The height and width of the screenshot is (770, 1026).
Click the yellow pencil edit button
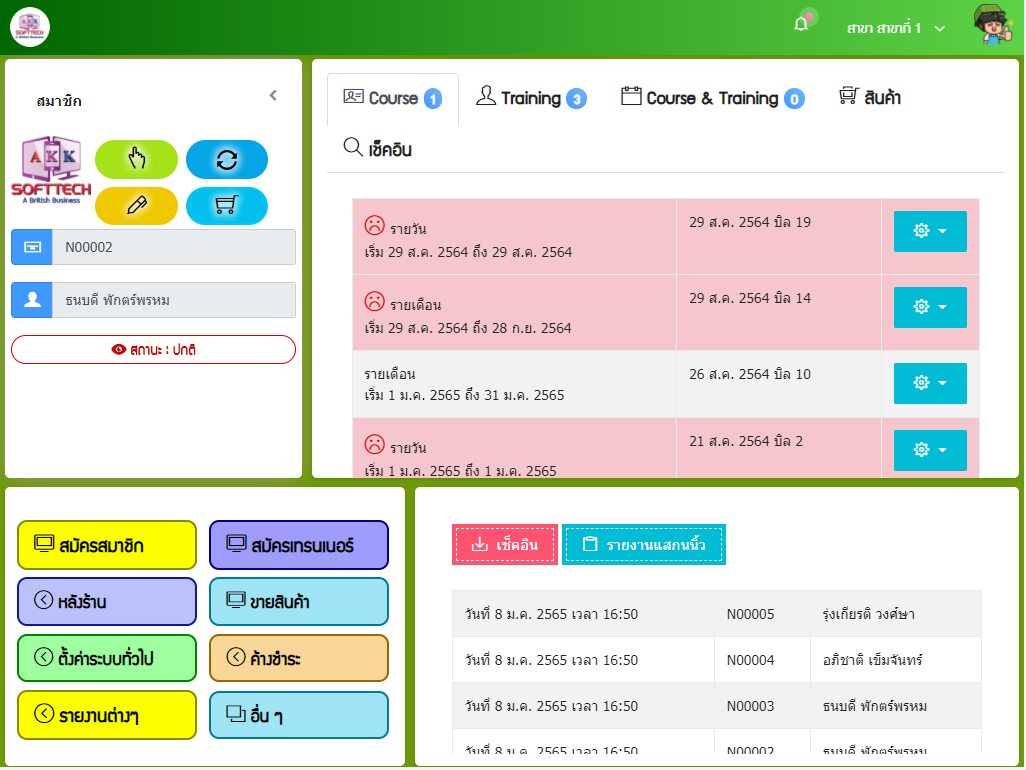click(136, 206)
